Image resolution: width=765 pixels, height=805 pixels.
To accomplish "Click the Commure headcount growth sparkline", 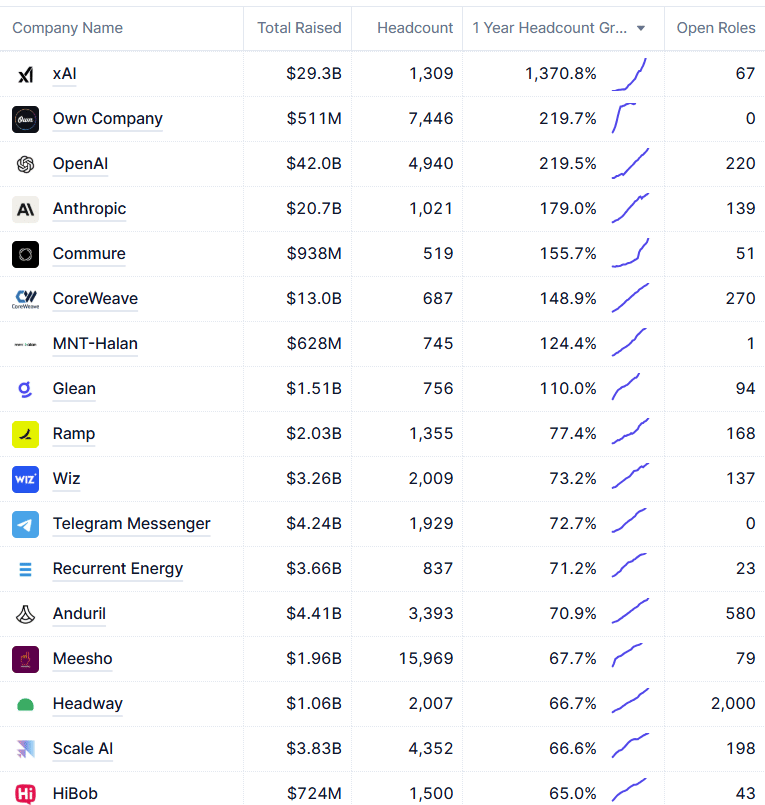I will tap(630, 253).
